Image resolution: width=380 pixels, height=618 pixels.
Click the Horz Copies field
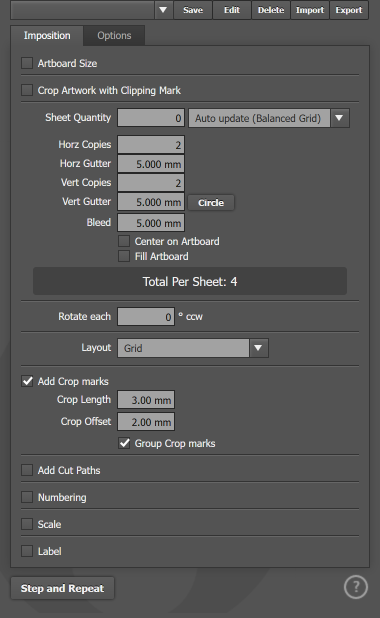click(151, 145)
